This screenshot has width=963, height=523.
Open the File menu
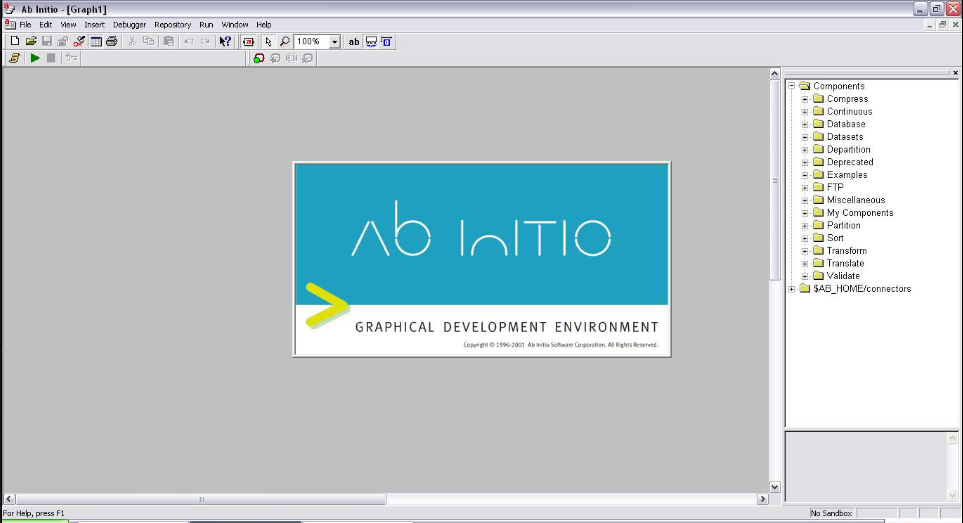pos(25,25)
